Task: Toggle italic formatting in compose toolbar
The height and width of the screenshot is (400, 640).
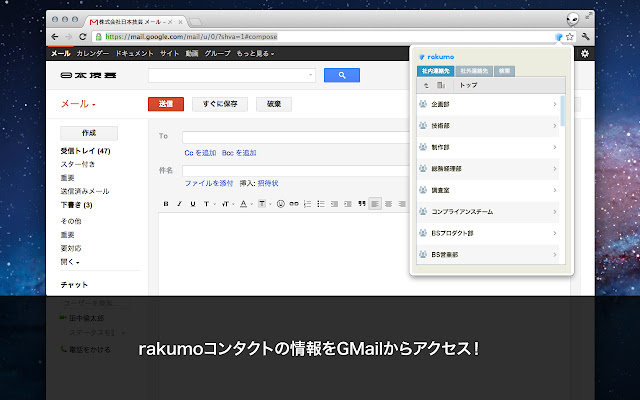Action: [179, 204]
